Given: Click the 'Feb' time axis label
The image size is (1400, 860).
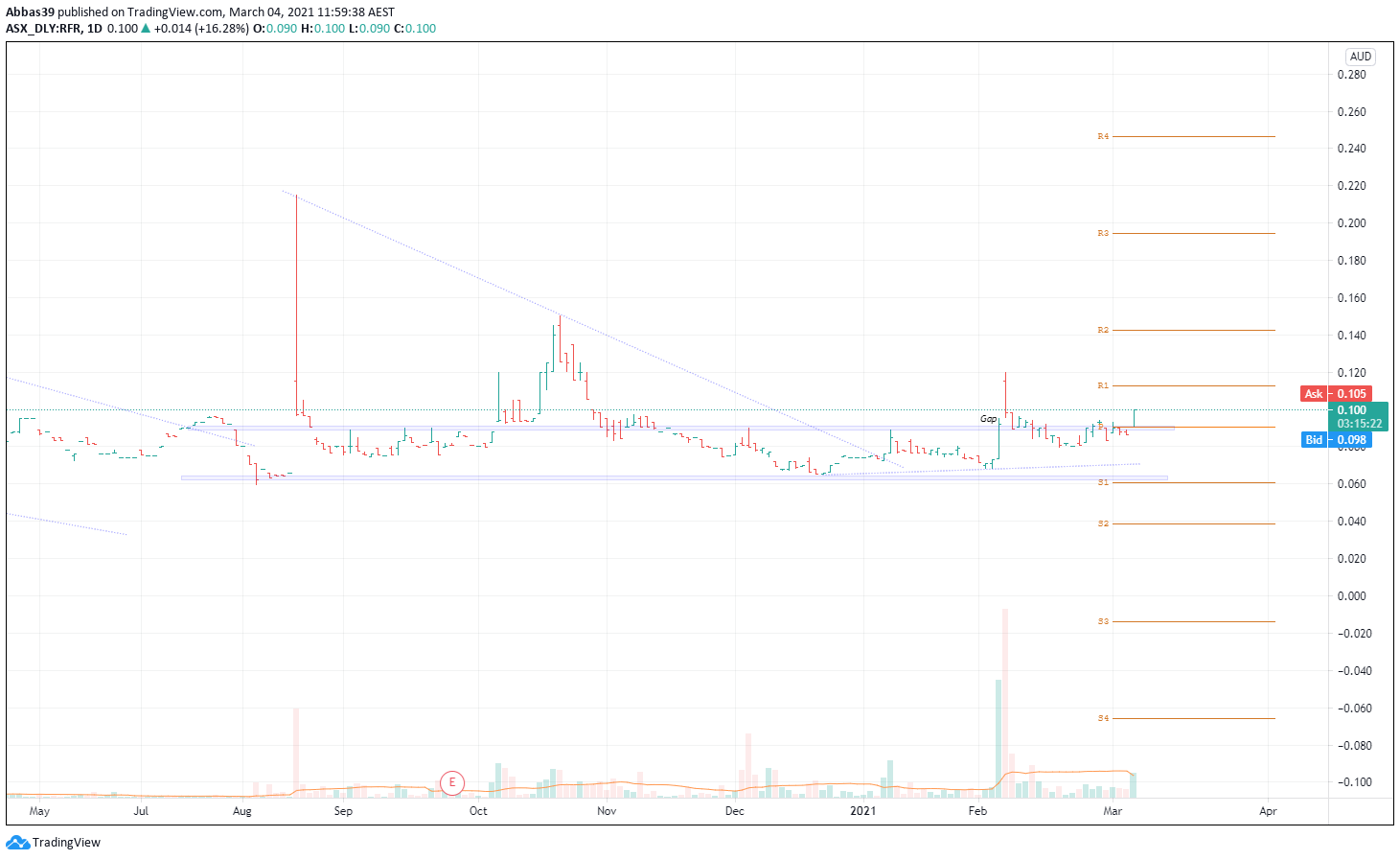Looking at the screenshot, I should tap(977, 811).
